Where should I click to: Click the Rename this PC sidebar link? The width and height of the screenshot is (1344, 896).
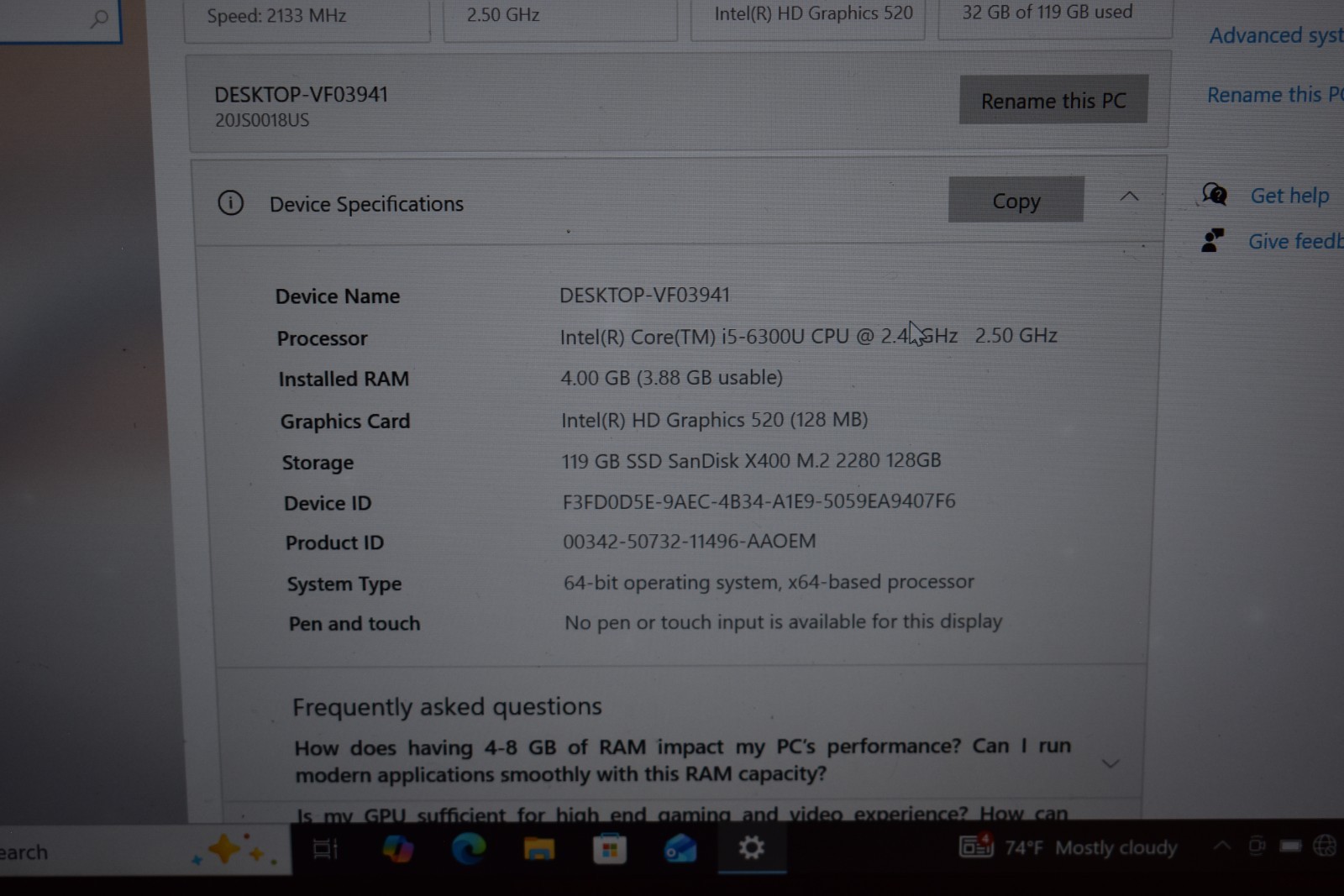(x=1275, y=95)
